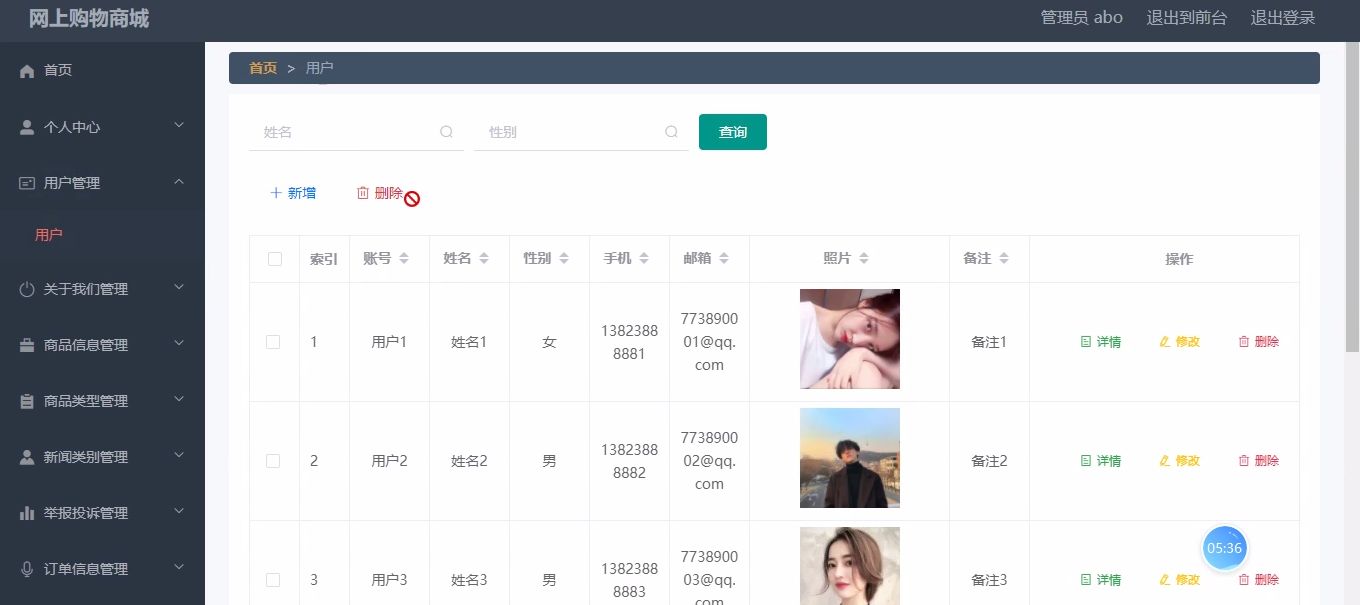Click the photo thumbnail of 用户2
Screen dimensions: 1360x605
[850, 458]
